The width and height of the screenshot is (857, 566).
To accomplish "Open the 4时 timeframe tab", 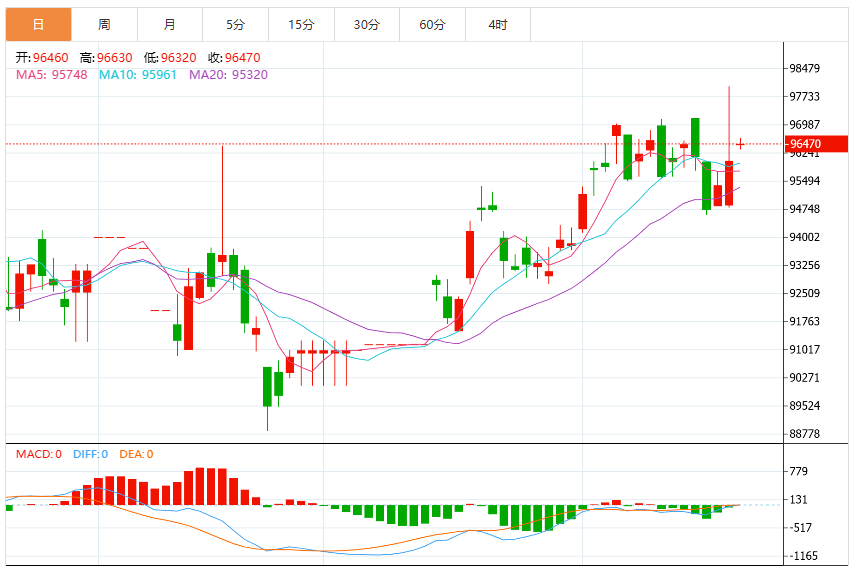I will 498,25.
